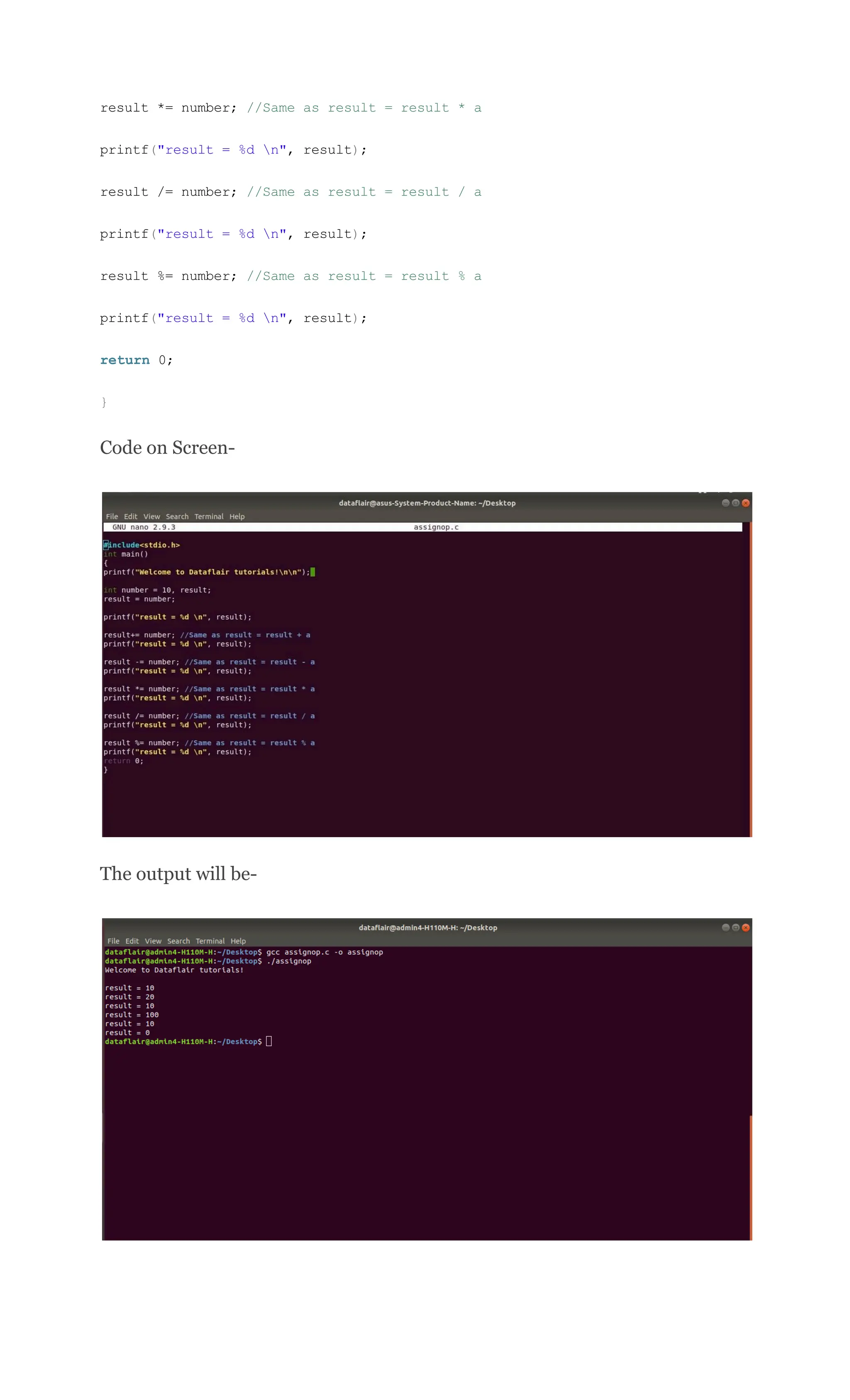Open File menu in the nano terminal window
This screenshot has width=850, height=1400.
point(112,516)
